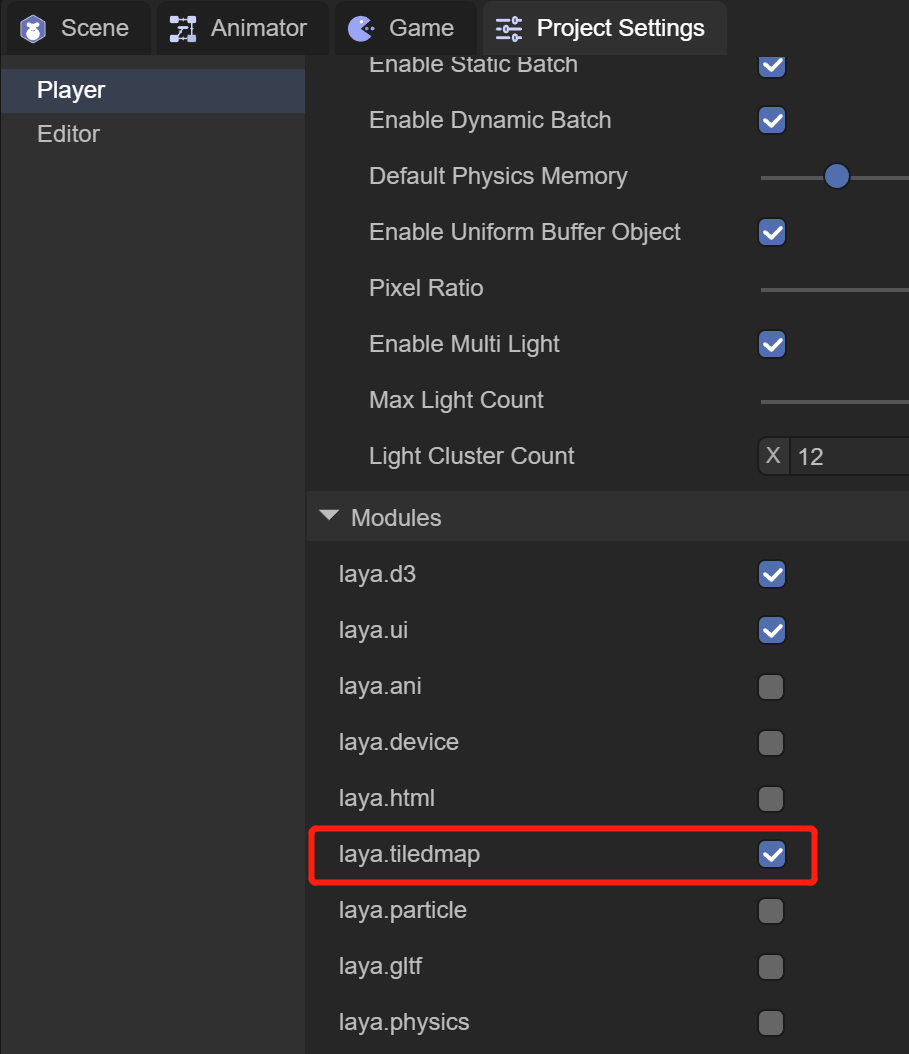
Task: Click the Game tab pac-man icon
Action: pyautogui.click(x=361, y=29)
